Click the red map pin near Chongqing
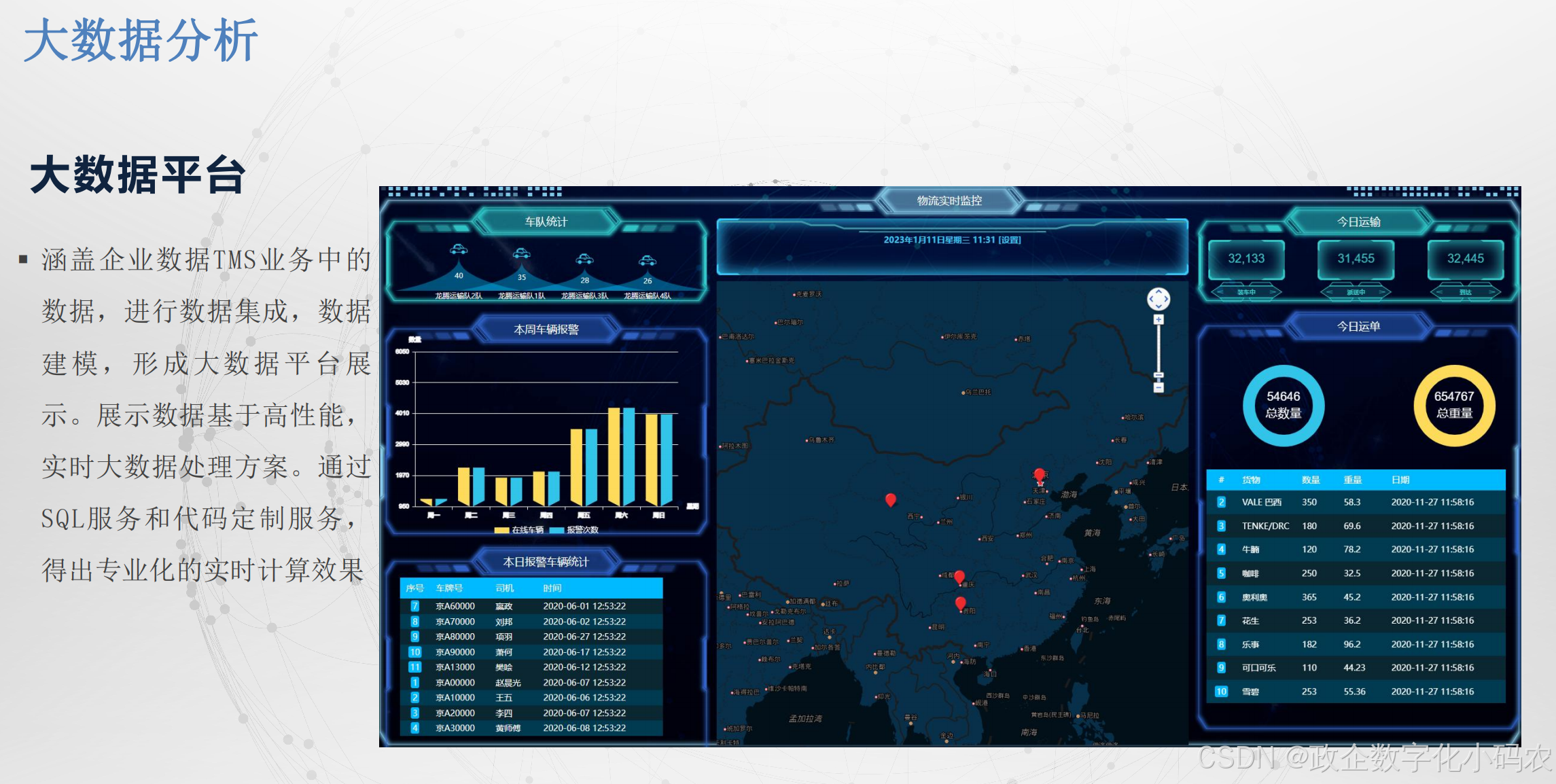 [959, 577]
